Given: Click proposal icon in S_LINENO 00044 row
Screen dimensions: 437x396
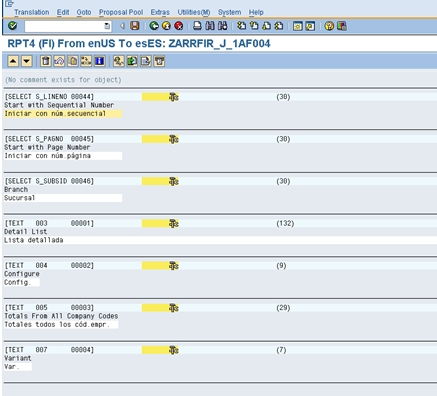Looking at the screenshot, I should (x=174, y=97).
